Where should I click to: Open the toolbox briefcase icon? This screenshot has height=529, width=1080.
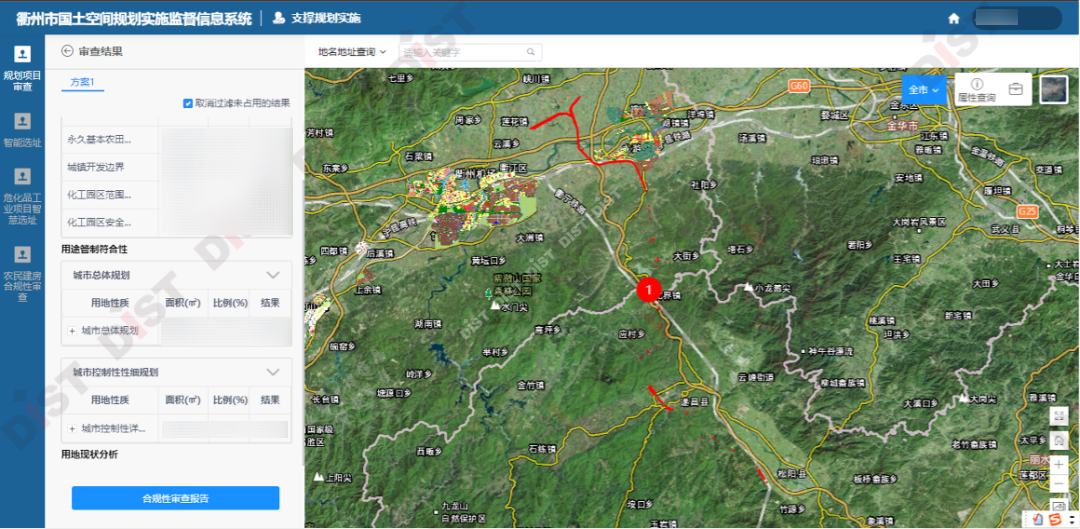pyautogui.click(x=1015, y=89)
